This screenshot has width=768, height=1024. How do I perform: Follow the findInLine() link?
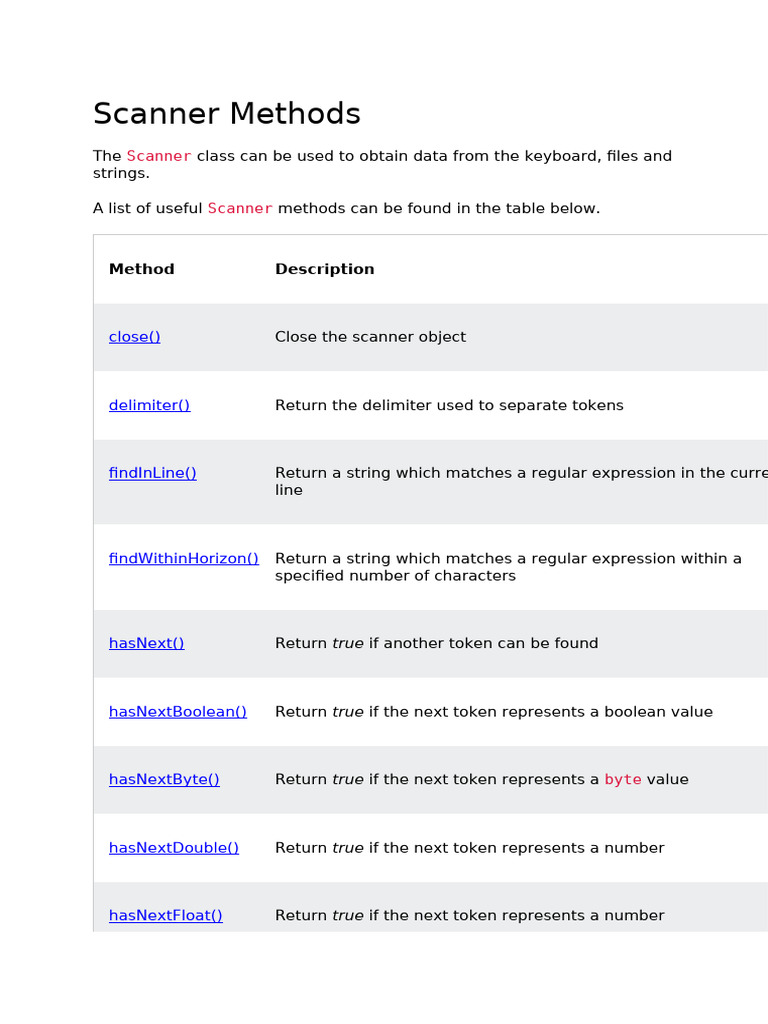click(153, 473)
